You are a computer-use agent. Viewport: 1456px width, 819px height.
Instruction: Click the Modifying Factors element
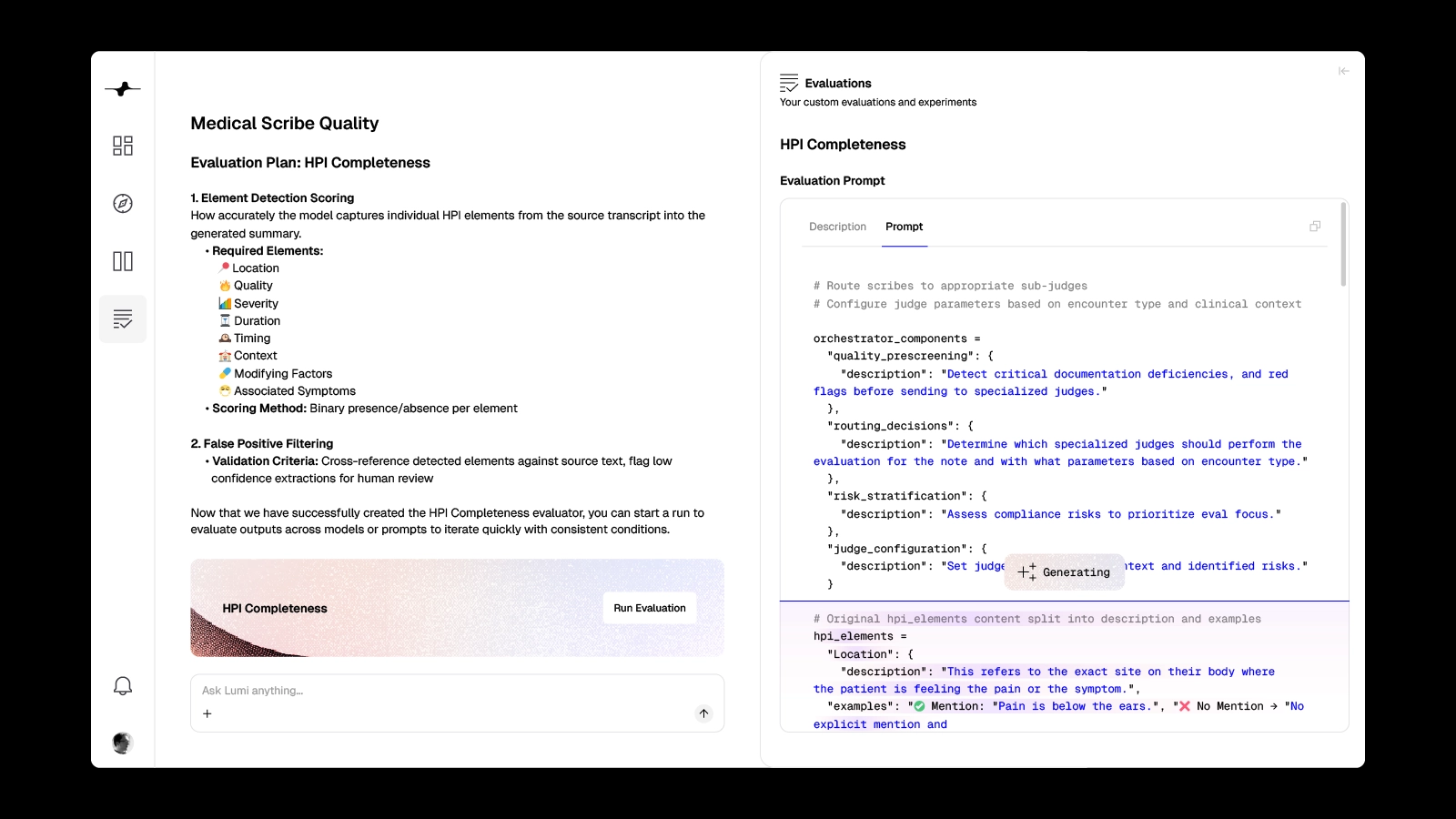tap(276, 374)
